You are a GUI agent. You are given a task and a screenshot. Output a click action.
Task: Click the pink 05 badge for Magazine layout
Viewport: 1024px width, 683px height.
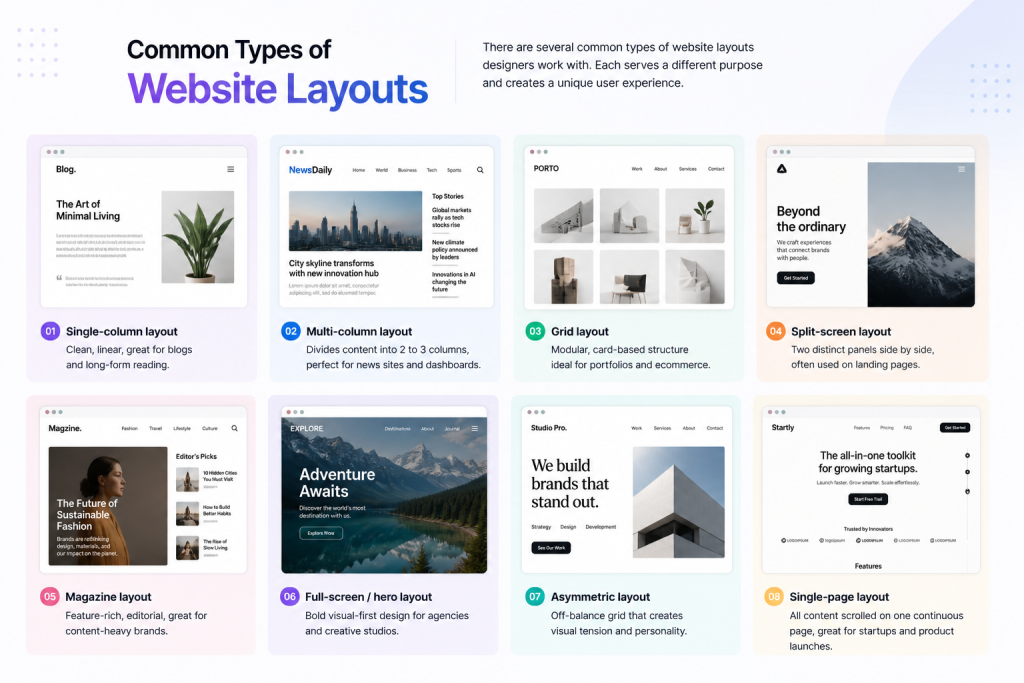point(50,596)
